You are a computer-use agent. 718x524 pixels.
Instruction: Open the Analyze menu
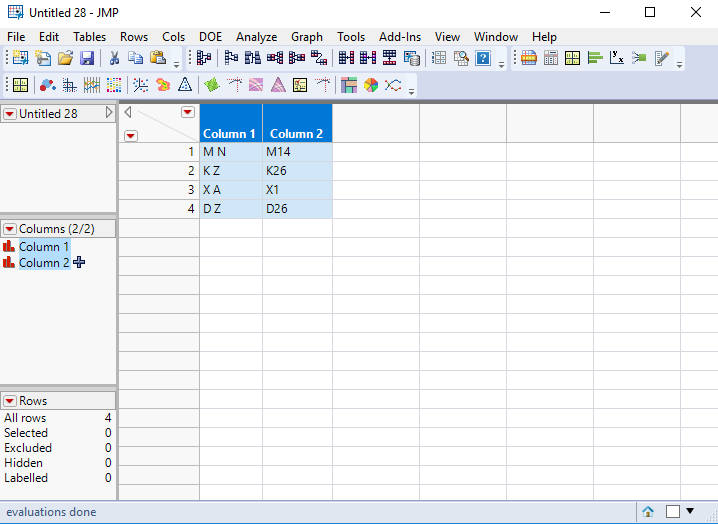tap(256, 37)
